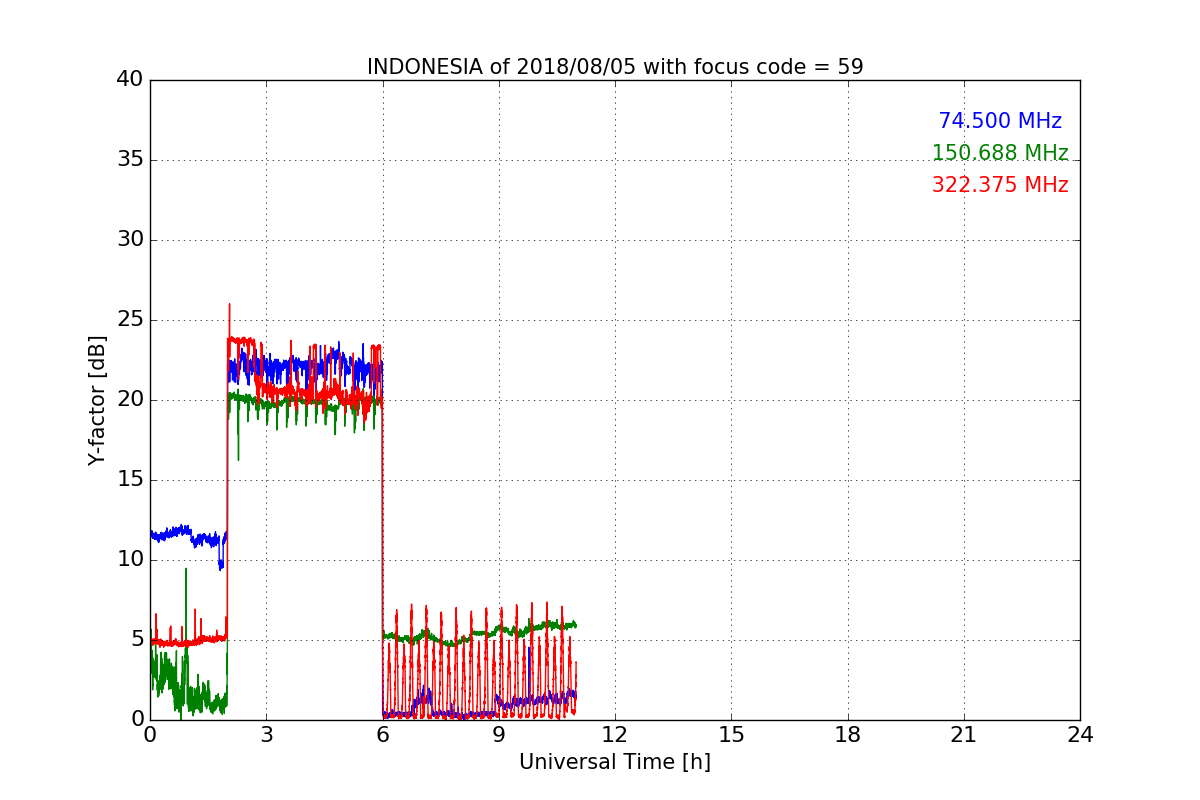Image resolution: width=1200 pixels, height=800 pixels.
Task: Click y-axis tick label 10
Action: point(130,560)
